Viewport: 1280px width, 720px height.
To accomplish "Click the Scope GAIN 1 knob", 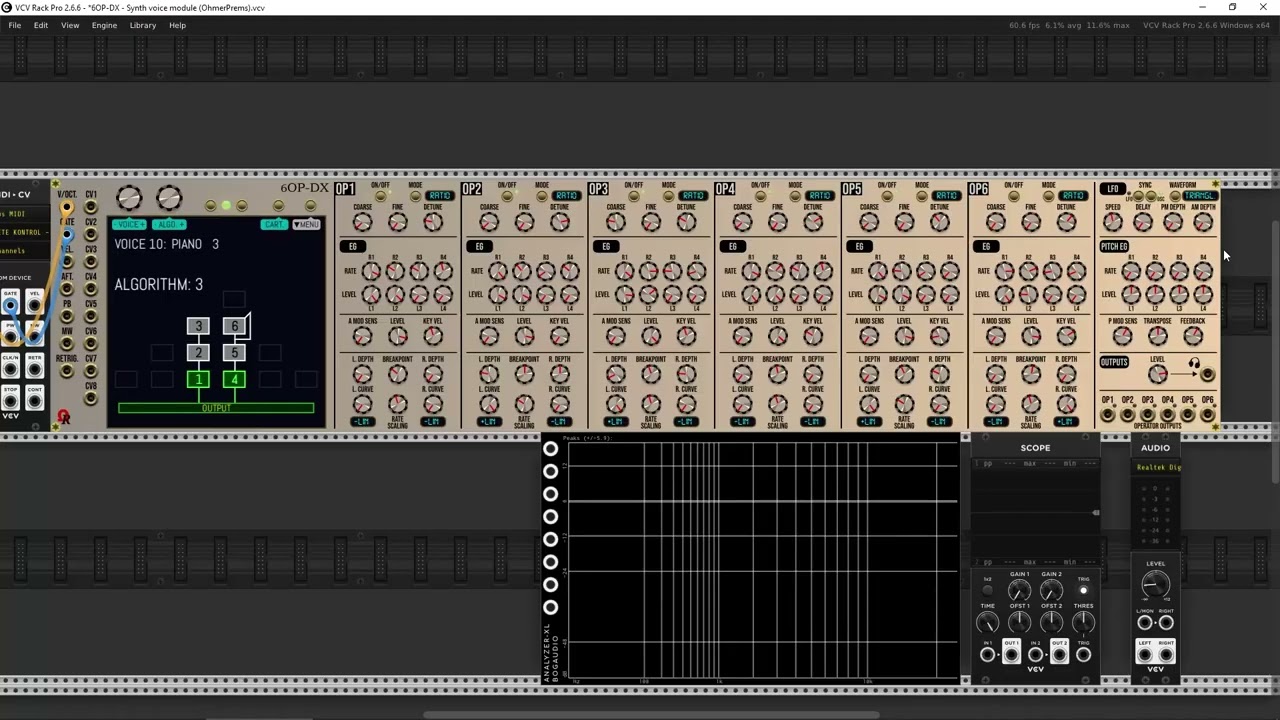I will point(1019,592).
